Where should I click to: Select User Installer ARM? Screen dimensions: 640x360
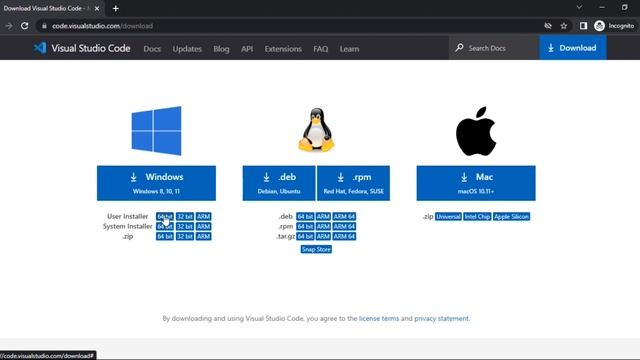(x=203, y=216)
